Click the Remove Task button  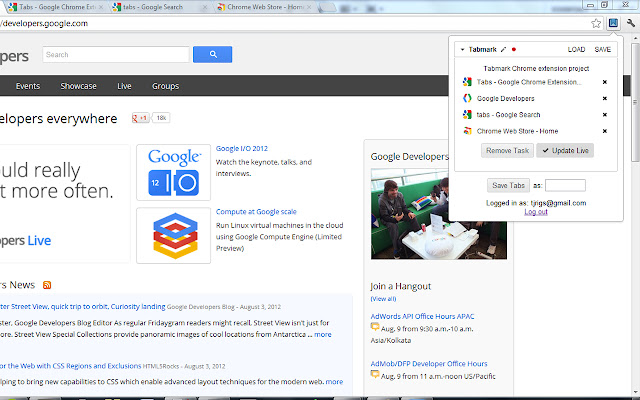pos(507,151)
